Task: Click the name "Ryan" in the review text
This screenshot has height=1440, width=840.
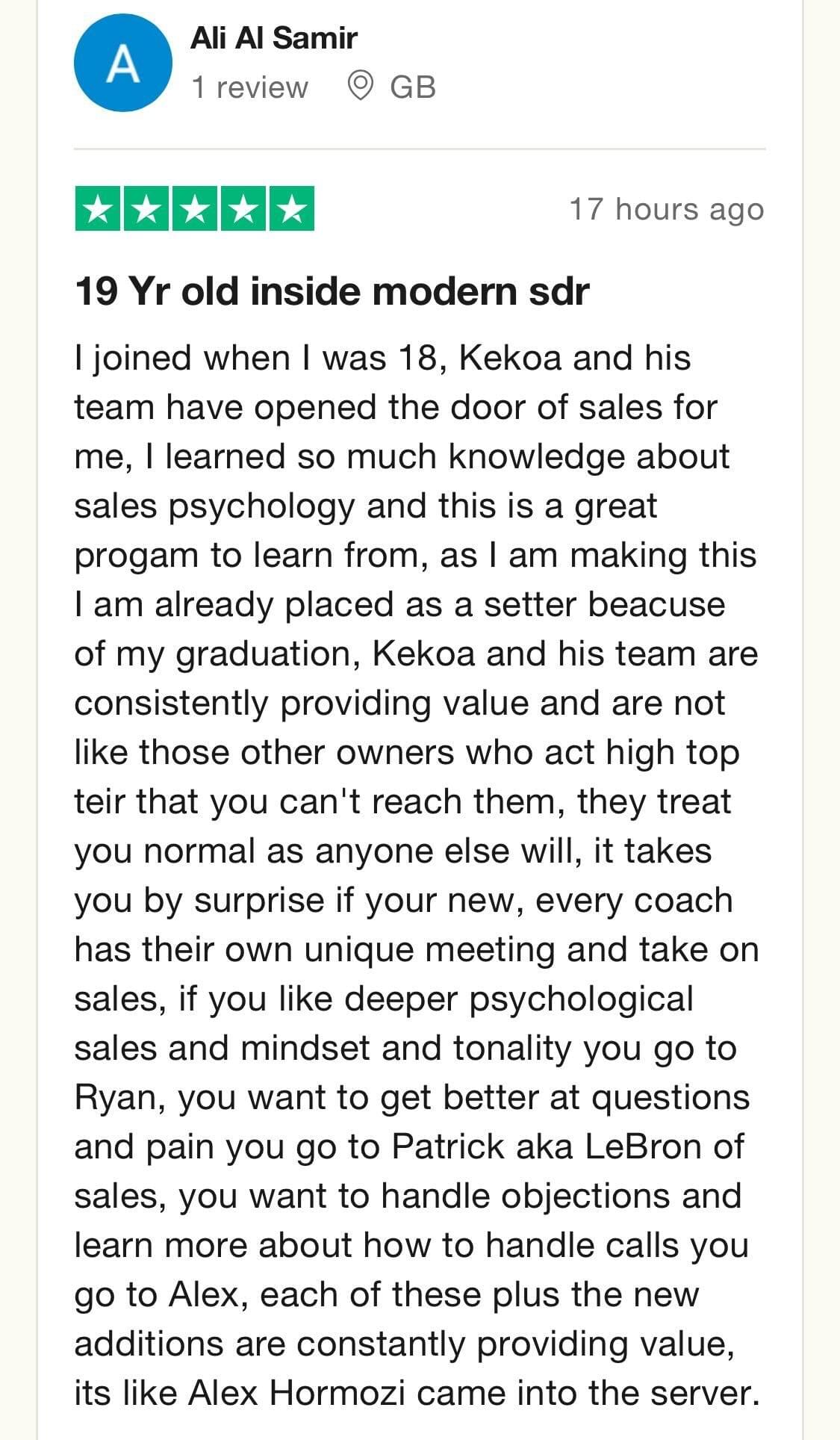Action: (119, 1097)
